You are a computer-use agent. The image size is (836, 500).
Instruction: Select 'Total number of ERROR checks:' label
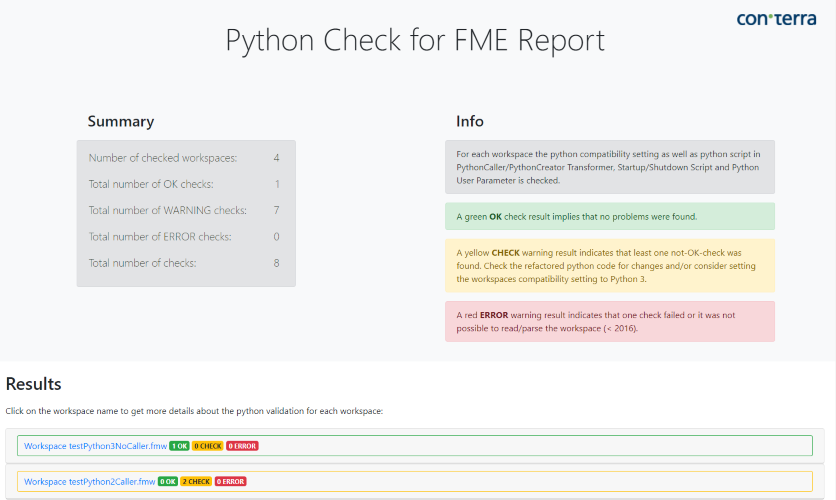coord(160,237)
